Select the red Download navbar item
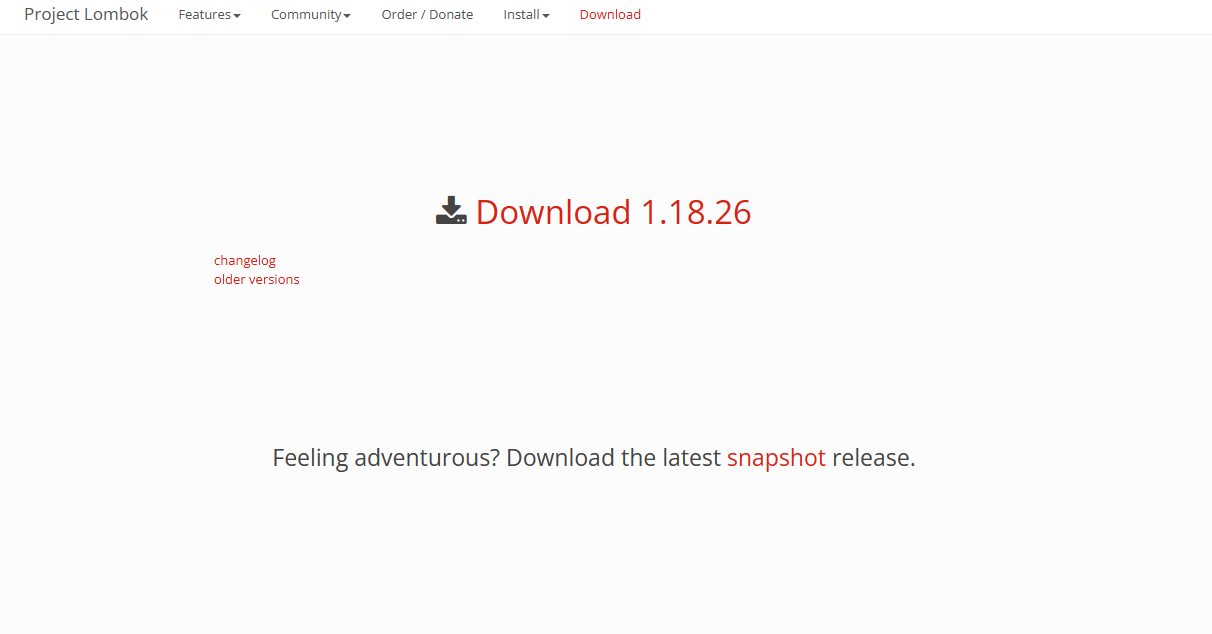Image resolution: width=1212 pixels, height=634 pixels. 610,15
